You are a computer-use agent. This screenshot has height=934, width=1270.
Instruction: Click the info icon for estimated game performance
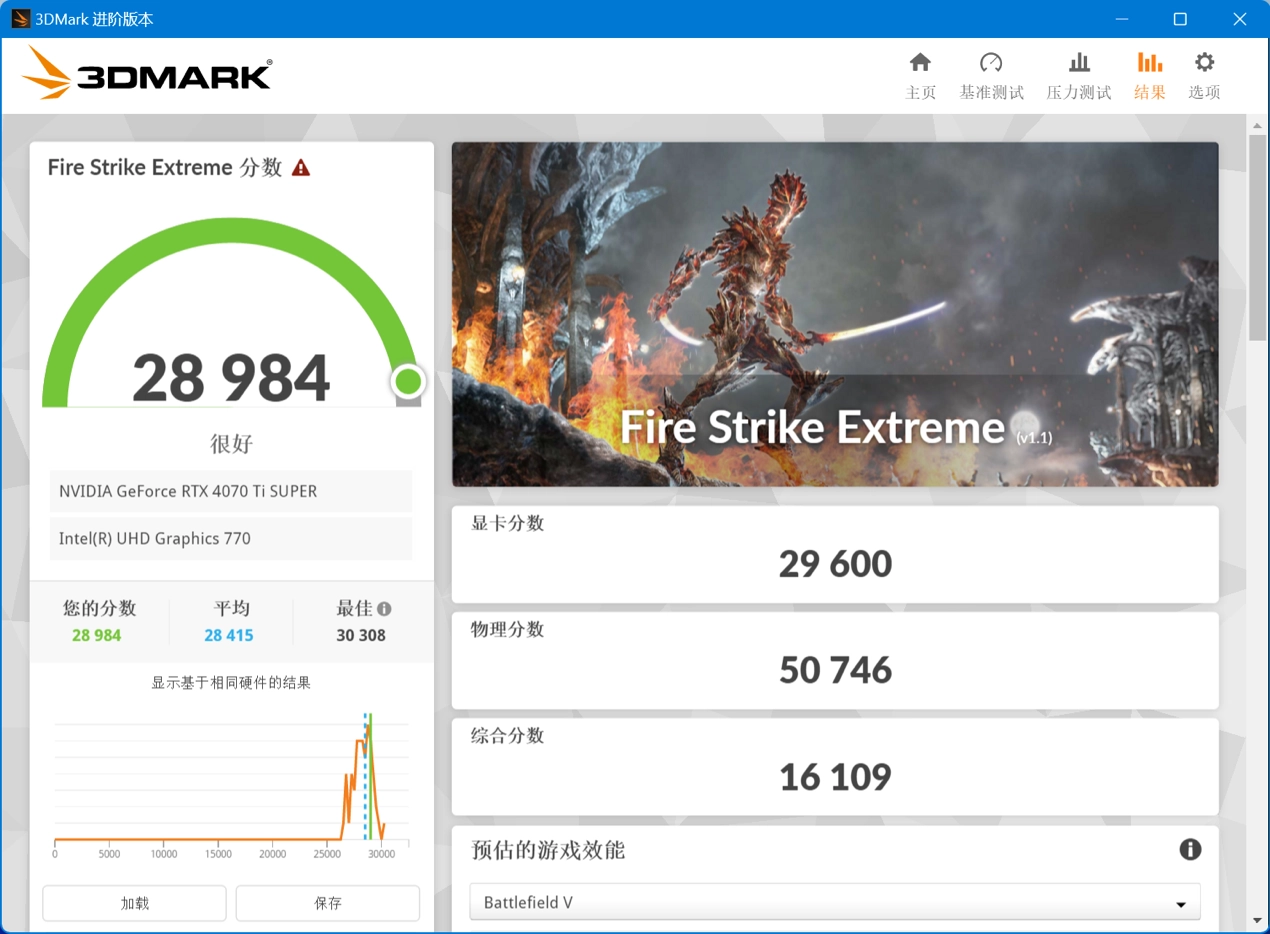click(x=1190, y=850)
